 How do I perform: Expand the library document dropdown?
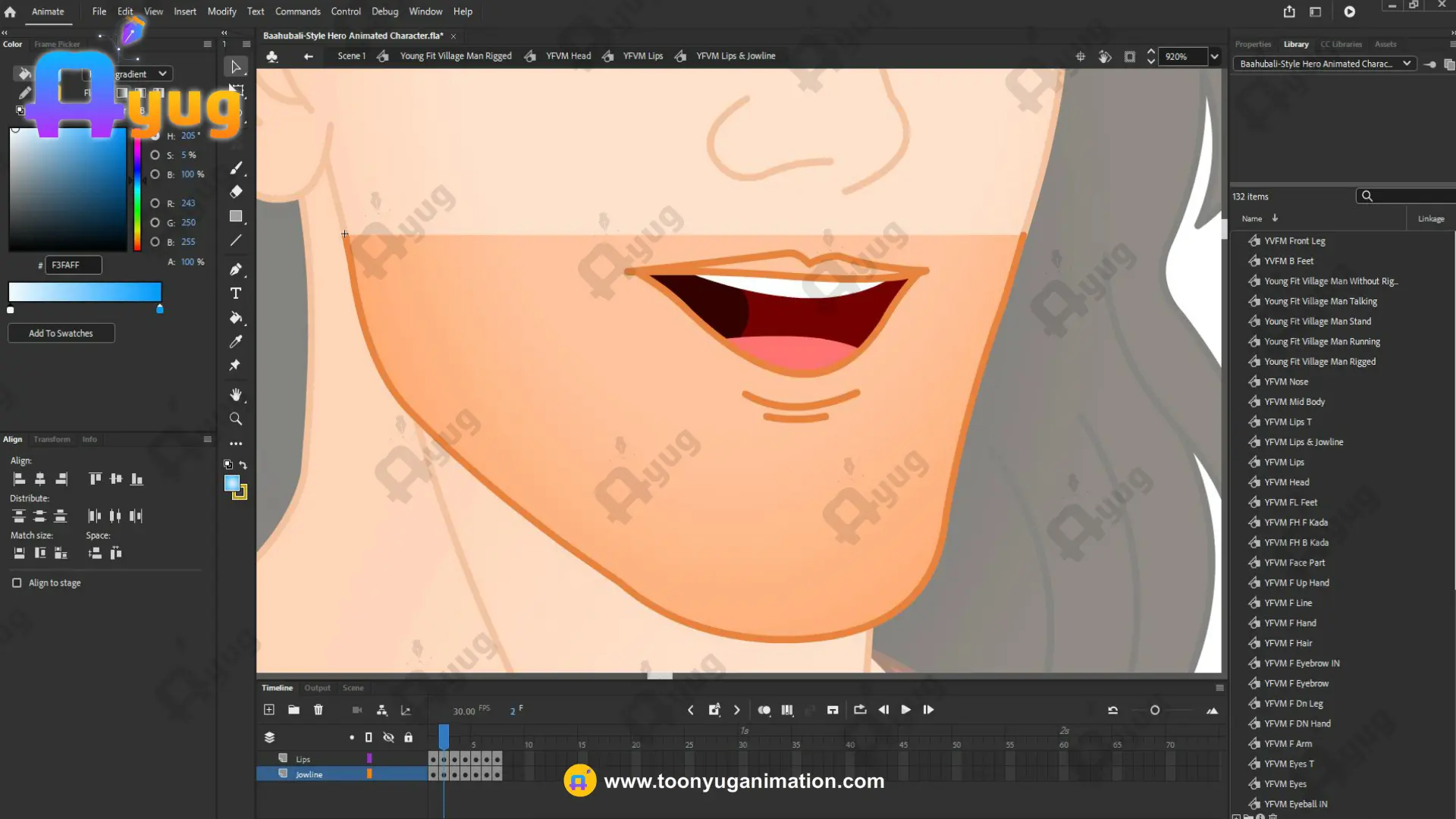[1407, 64]
